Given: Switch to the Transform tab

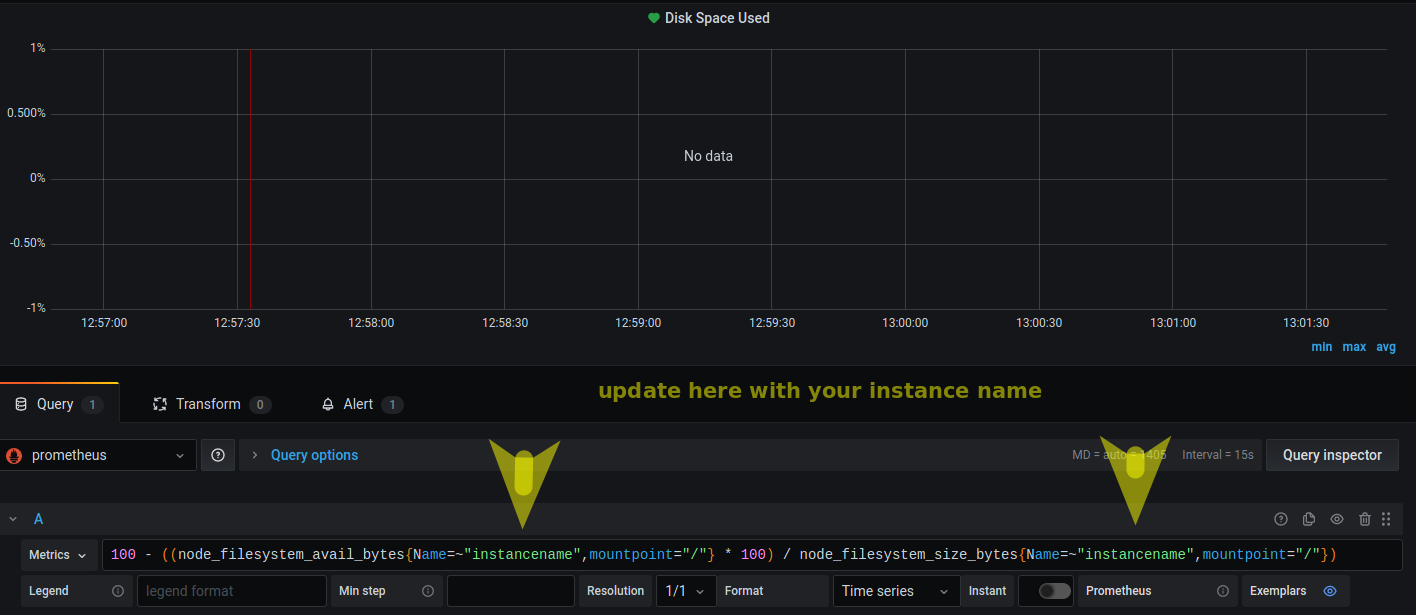Looking at the screenshot, I should 208,404.
